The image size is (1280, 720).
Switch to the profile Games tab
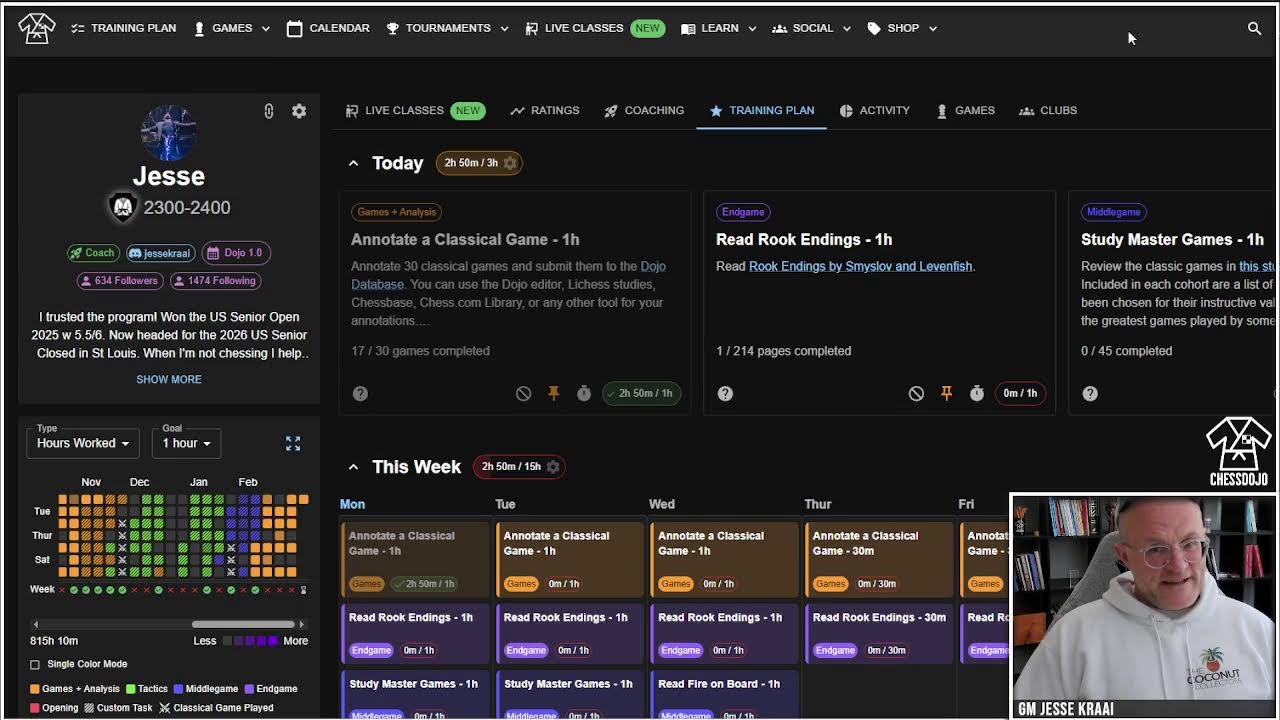(x=965, y=111)
